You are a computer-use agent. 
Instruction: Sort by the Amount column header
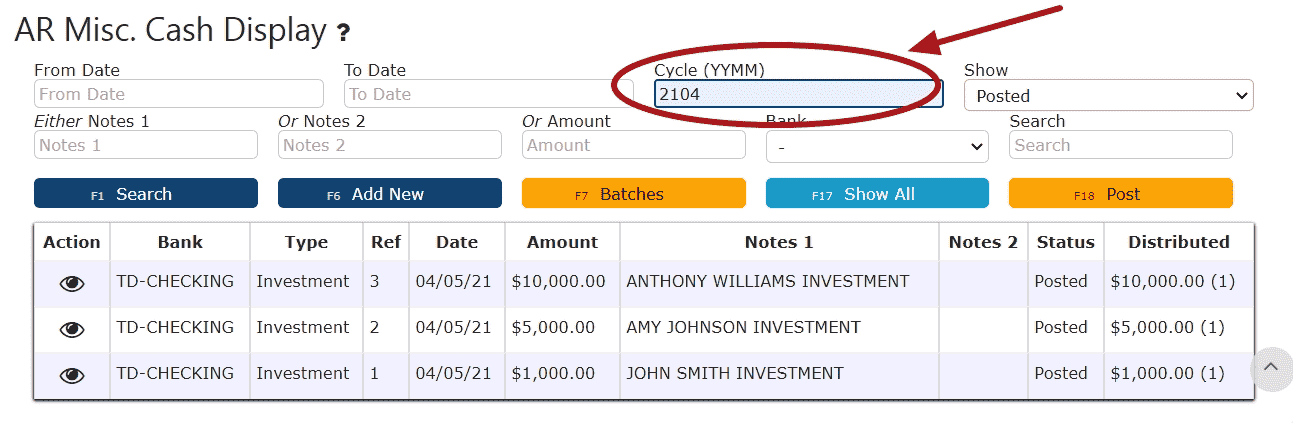click(562, 242)
